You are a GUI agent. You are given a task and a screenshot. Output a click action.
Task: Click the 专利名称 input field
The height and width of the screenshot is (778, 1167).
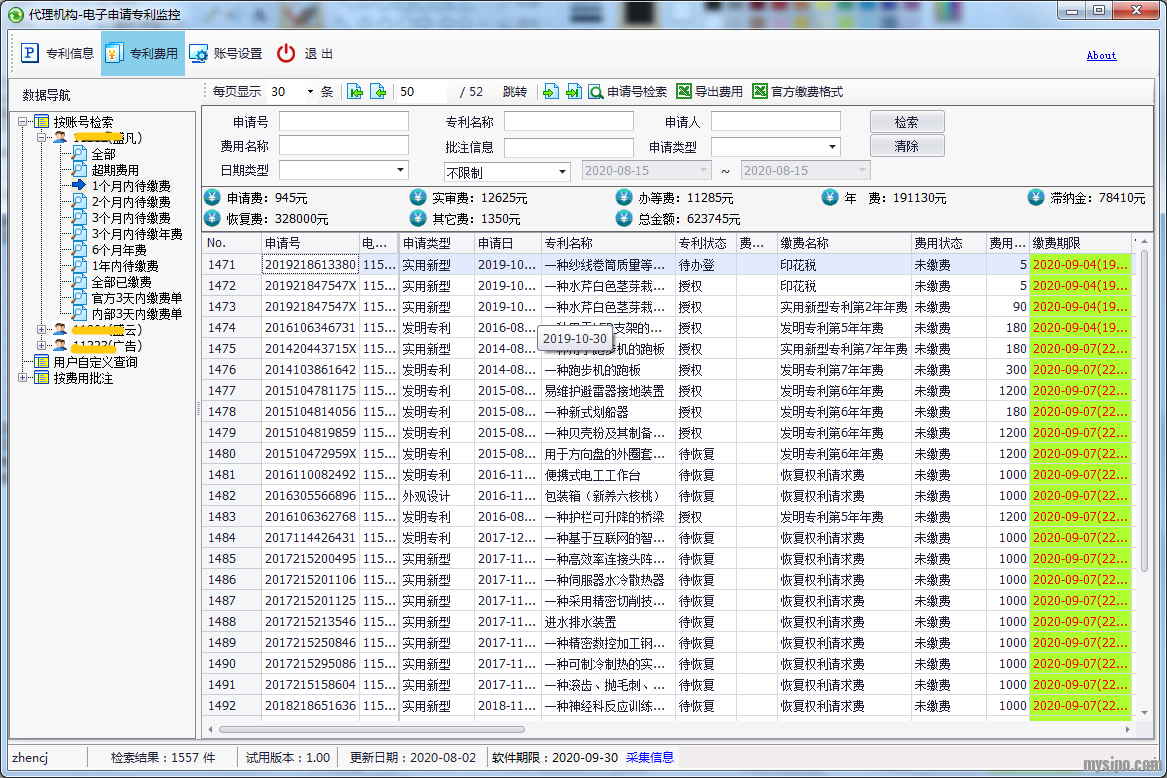[x=568, y=122]
